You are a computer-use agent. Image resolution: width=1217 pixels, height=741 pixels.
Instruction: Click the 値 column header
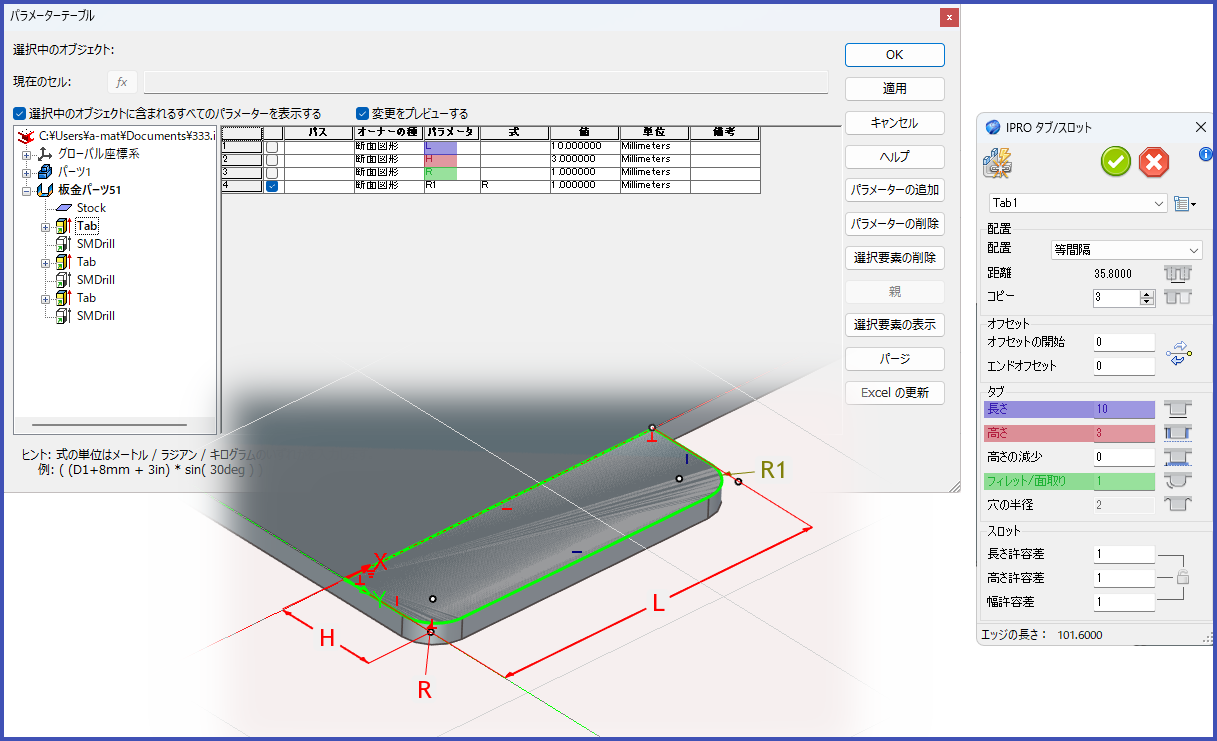coord(585,132)
